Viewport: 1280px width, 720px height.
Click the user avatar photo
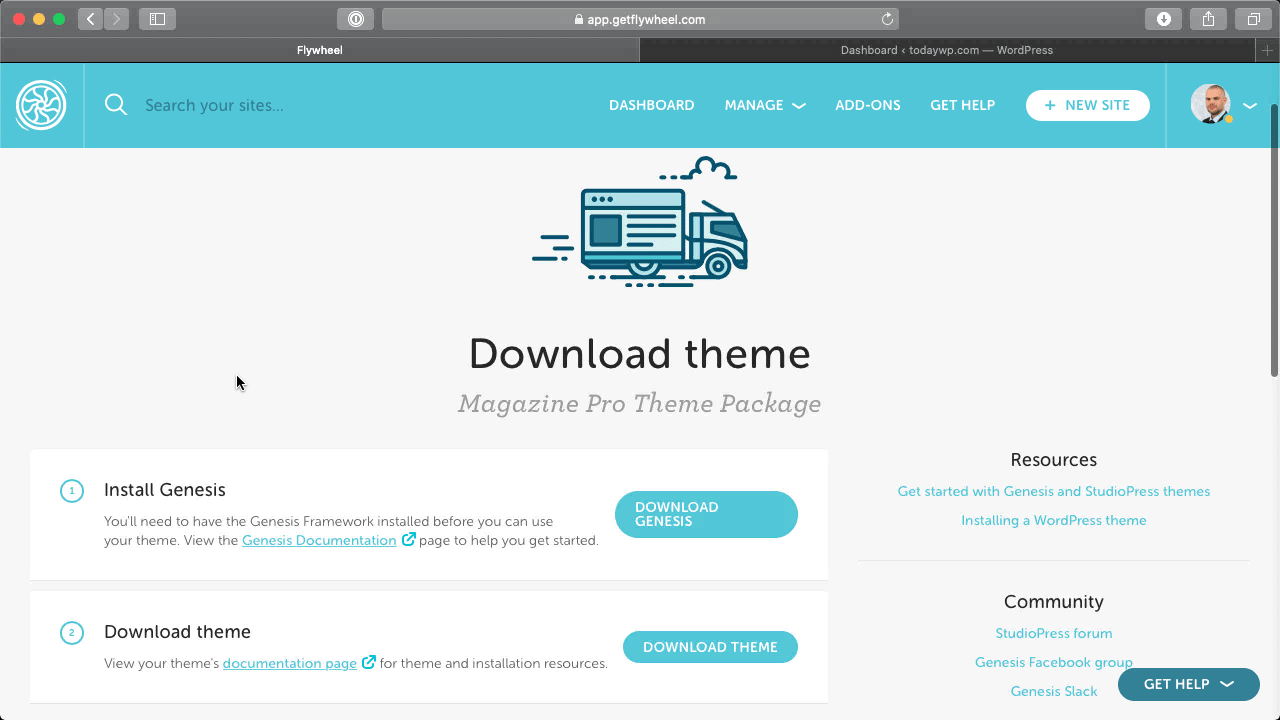[x=1211, y=104]
